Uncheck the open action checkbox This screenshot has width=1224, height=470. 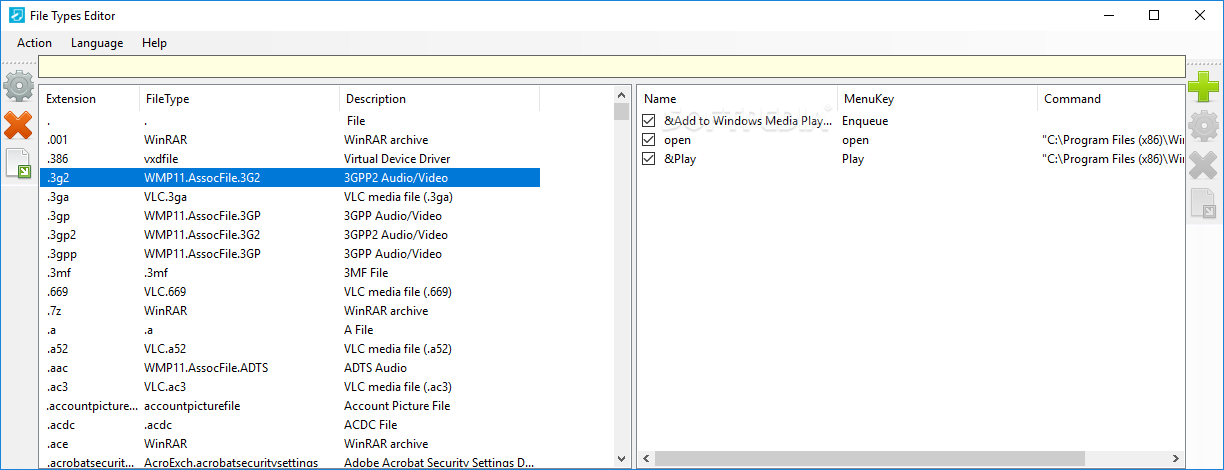pyautogui.click(x=649, y=140)
